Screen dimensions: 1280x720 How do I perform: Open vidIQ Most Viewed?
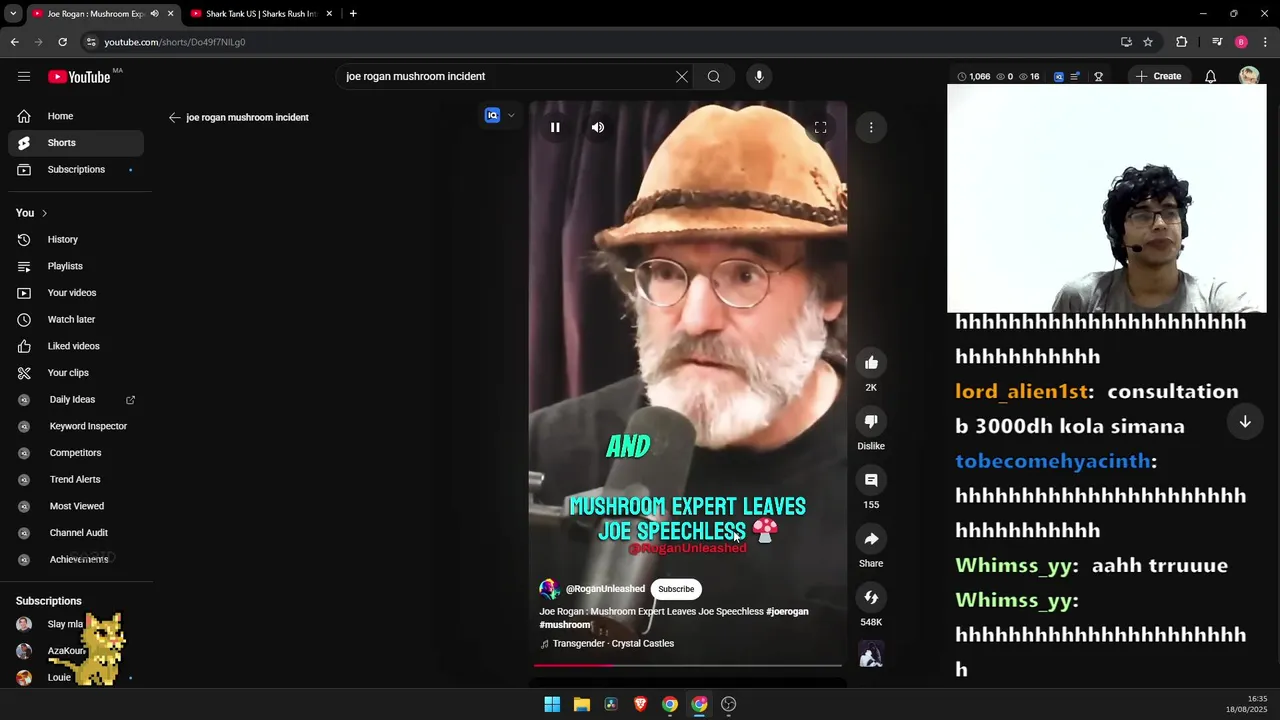(x=76, y=506)
